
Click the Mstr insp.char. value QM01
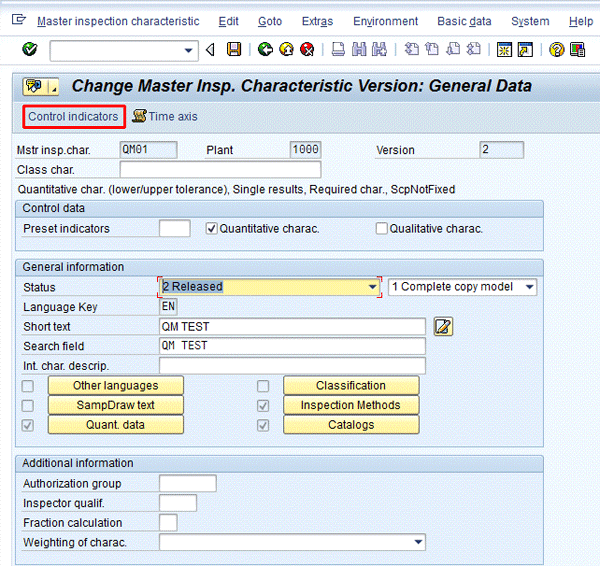(148, 150)
